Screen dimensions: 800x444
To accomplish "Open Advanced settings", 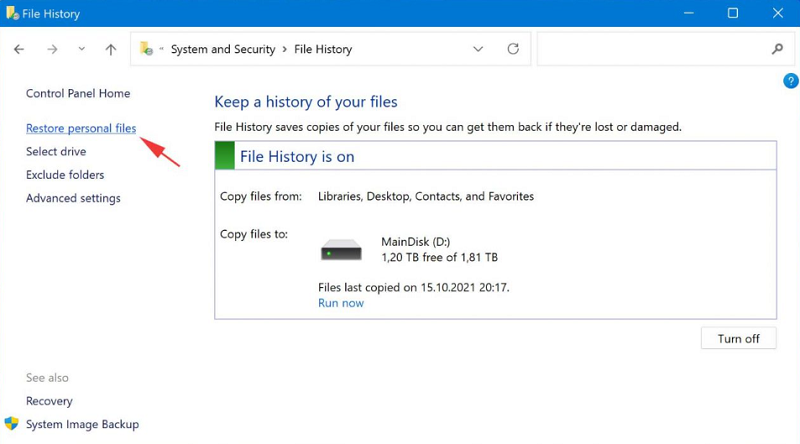I will click(73, 198).
